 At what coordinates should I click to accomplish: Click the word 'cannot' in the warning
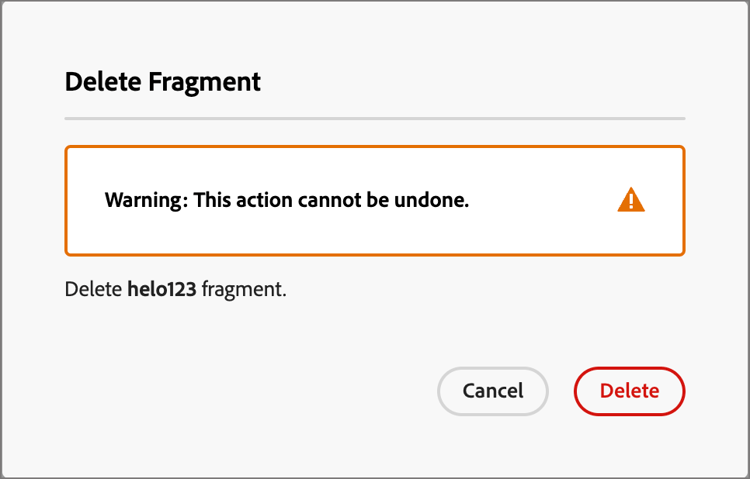328,200
